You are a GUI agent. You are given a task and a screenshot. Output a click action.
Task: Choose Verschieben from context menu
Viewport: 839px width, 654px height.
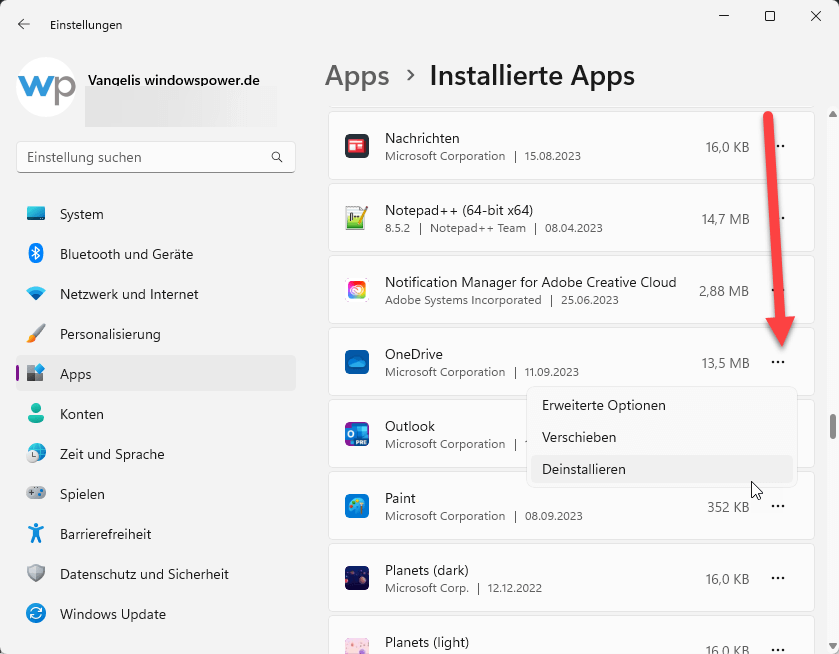click(662, 437)
